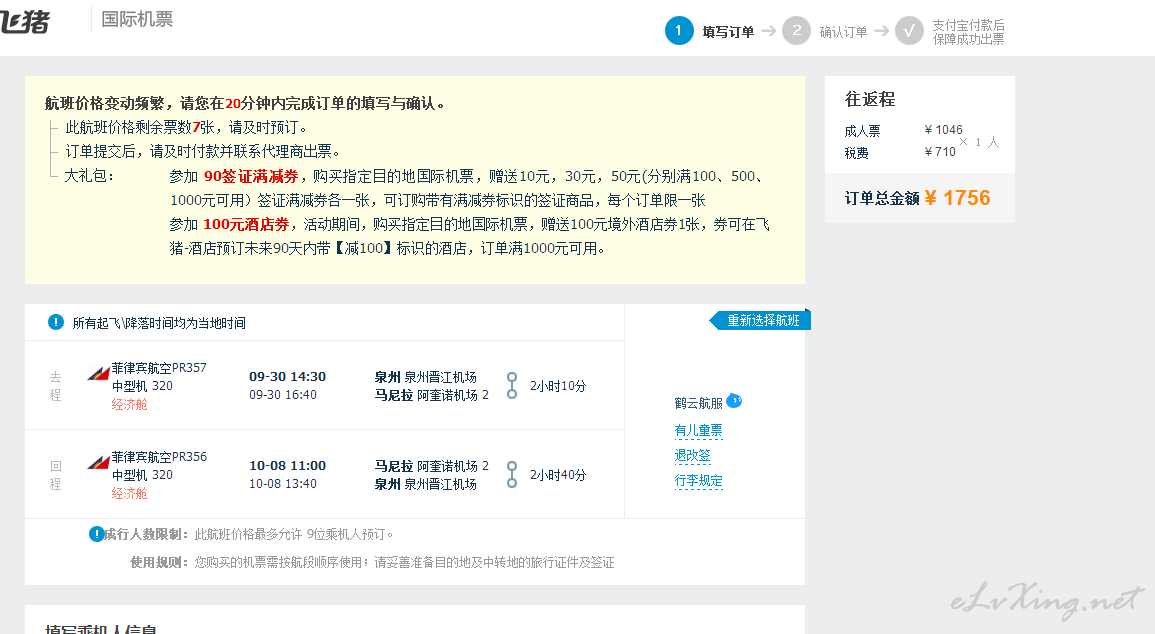Click flight number text 菲律宾航空PR356
1155x634 pixels.
tap(159, 457)
